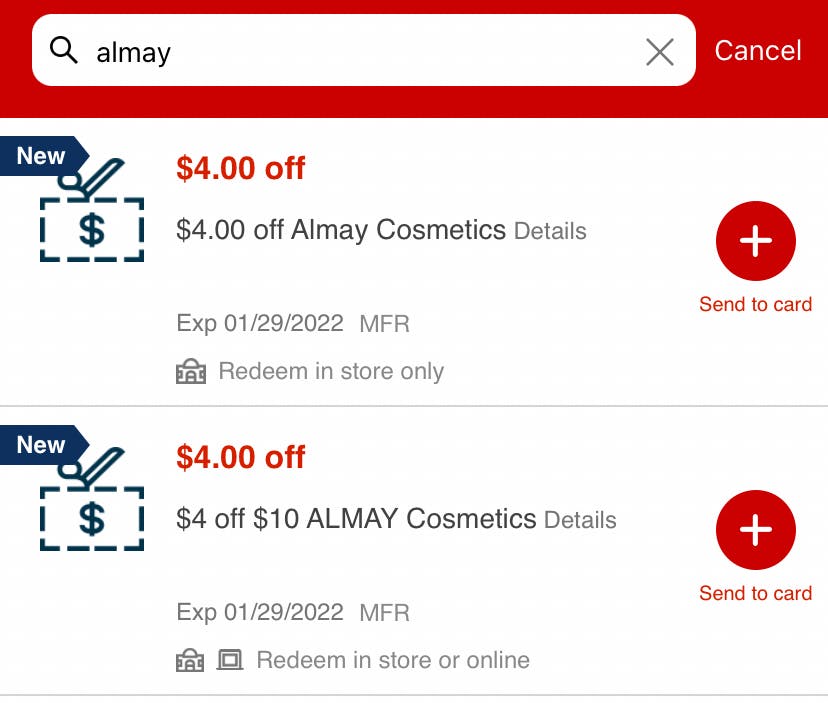Open Details for $4.00 off Almay Cosmetics
828x703 pixels.
[x=550, y=232]
